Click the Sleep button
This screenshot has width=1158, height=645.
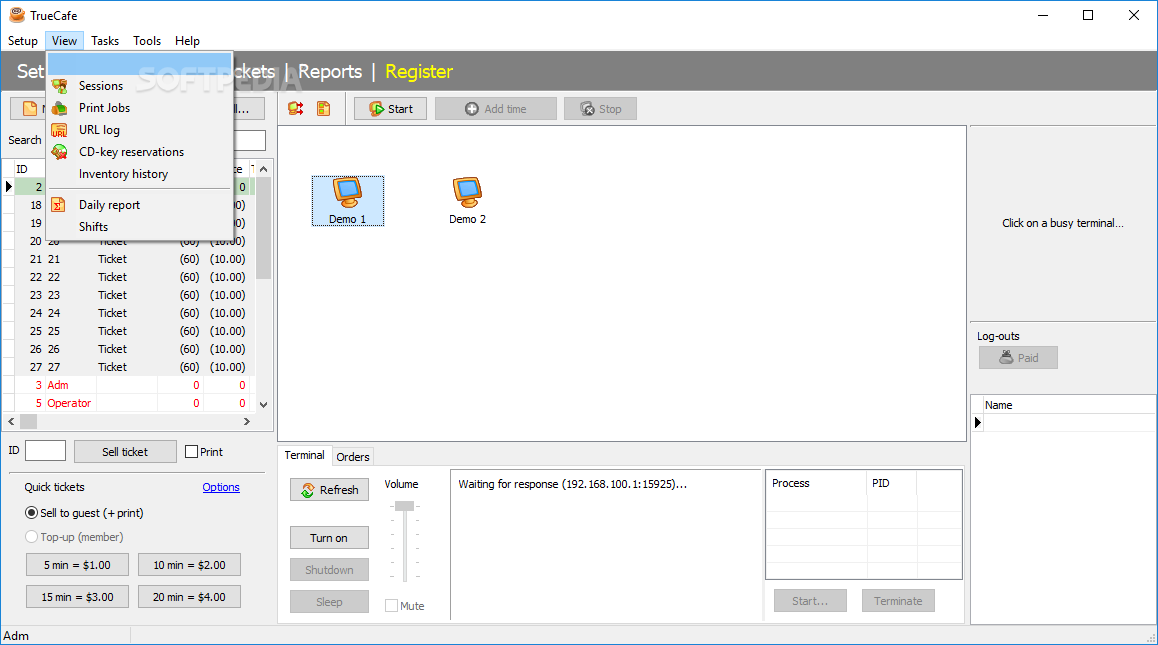tap(329, 602)
